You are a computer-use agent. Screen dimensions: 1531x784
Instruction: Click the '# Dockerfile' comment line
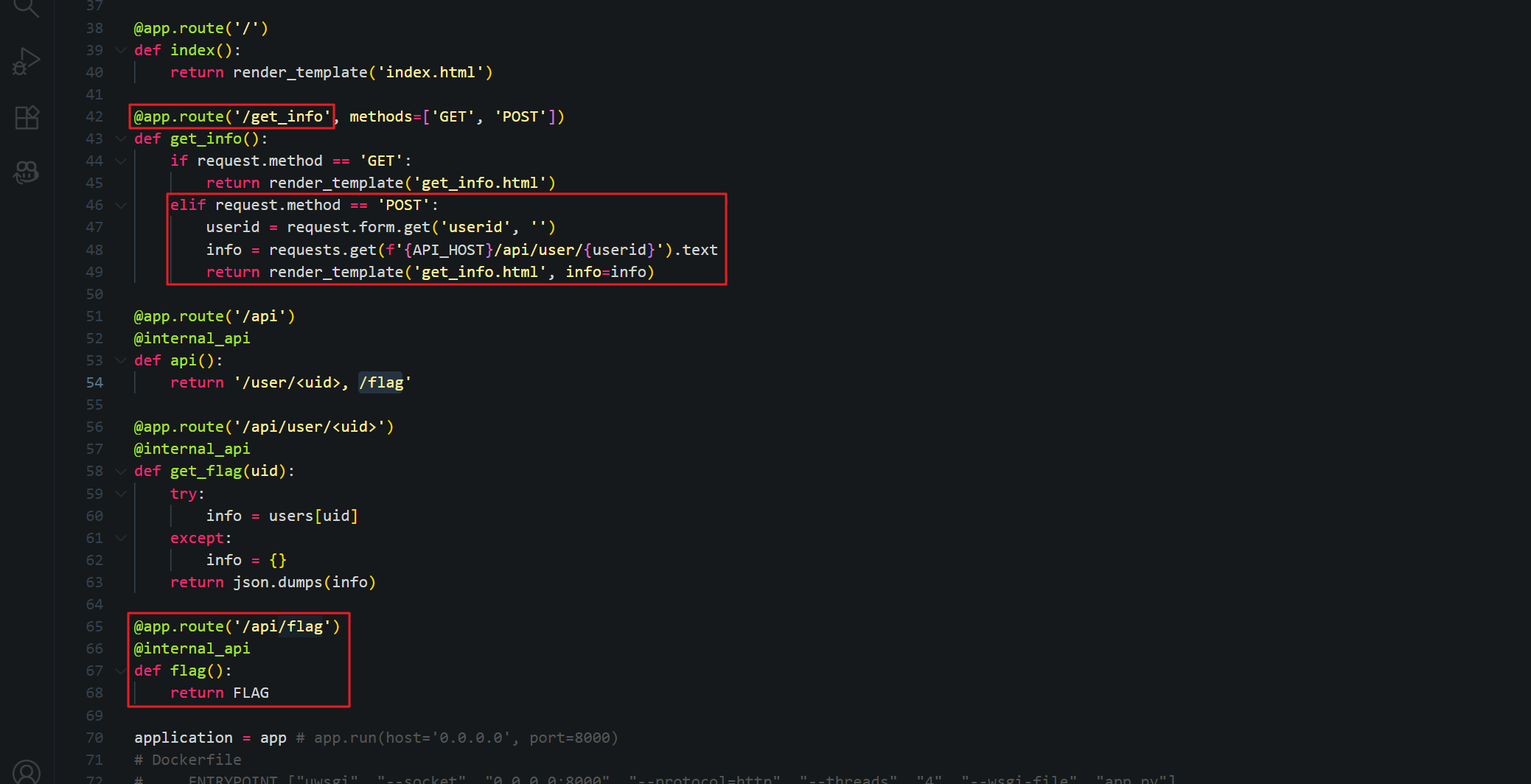point(188,760)
